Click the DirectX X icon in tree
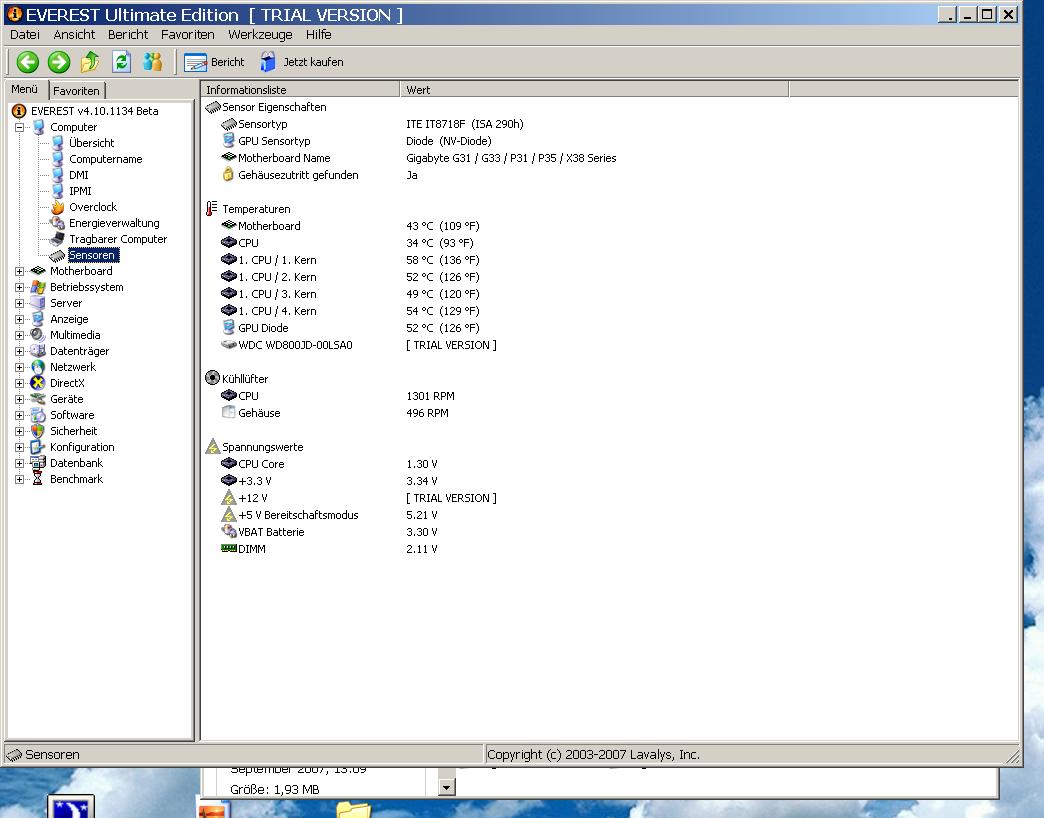Viewport: 1044px width, 818px height. (x=38, y=383)
